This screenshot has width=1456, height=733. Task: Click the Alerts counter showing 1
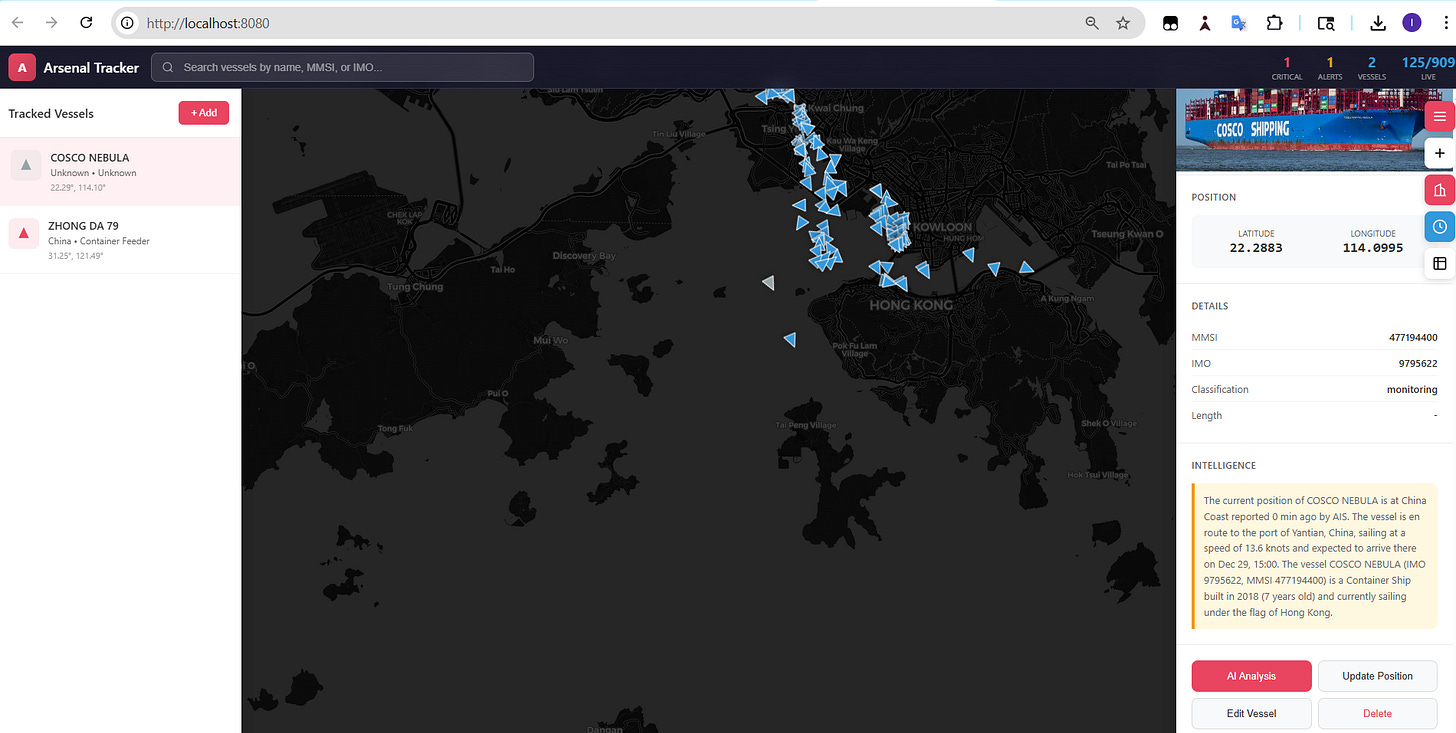pos(1330,68)
